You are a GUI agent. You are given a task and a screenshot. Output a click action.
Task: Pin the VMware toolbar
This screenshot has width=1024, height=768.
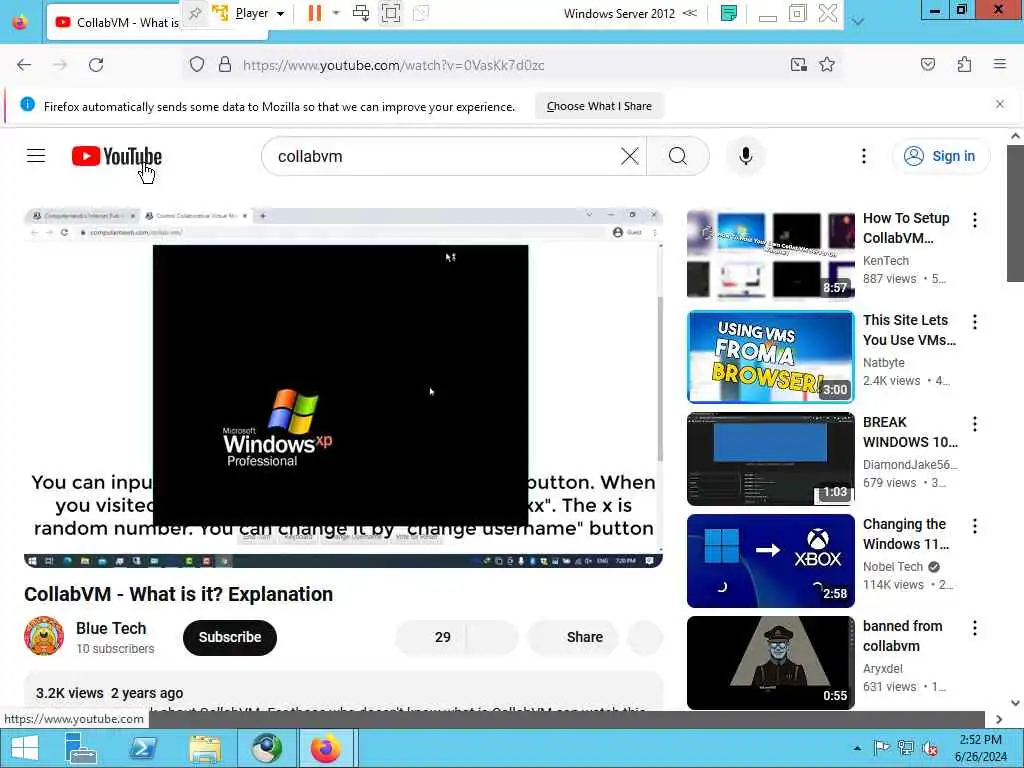pos(195,13)
